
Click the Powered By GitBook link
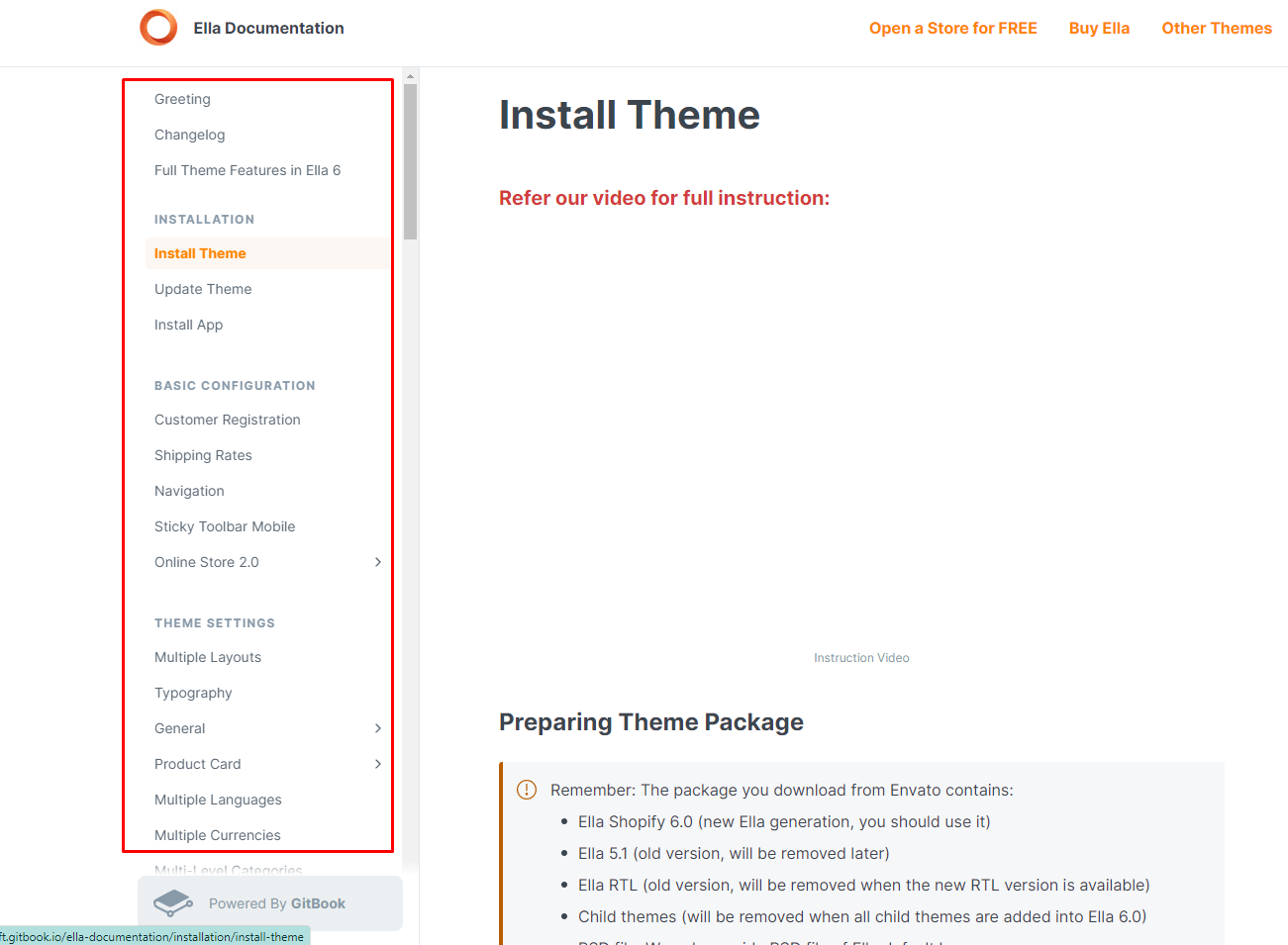270,903
